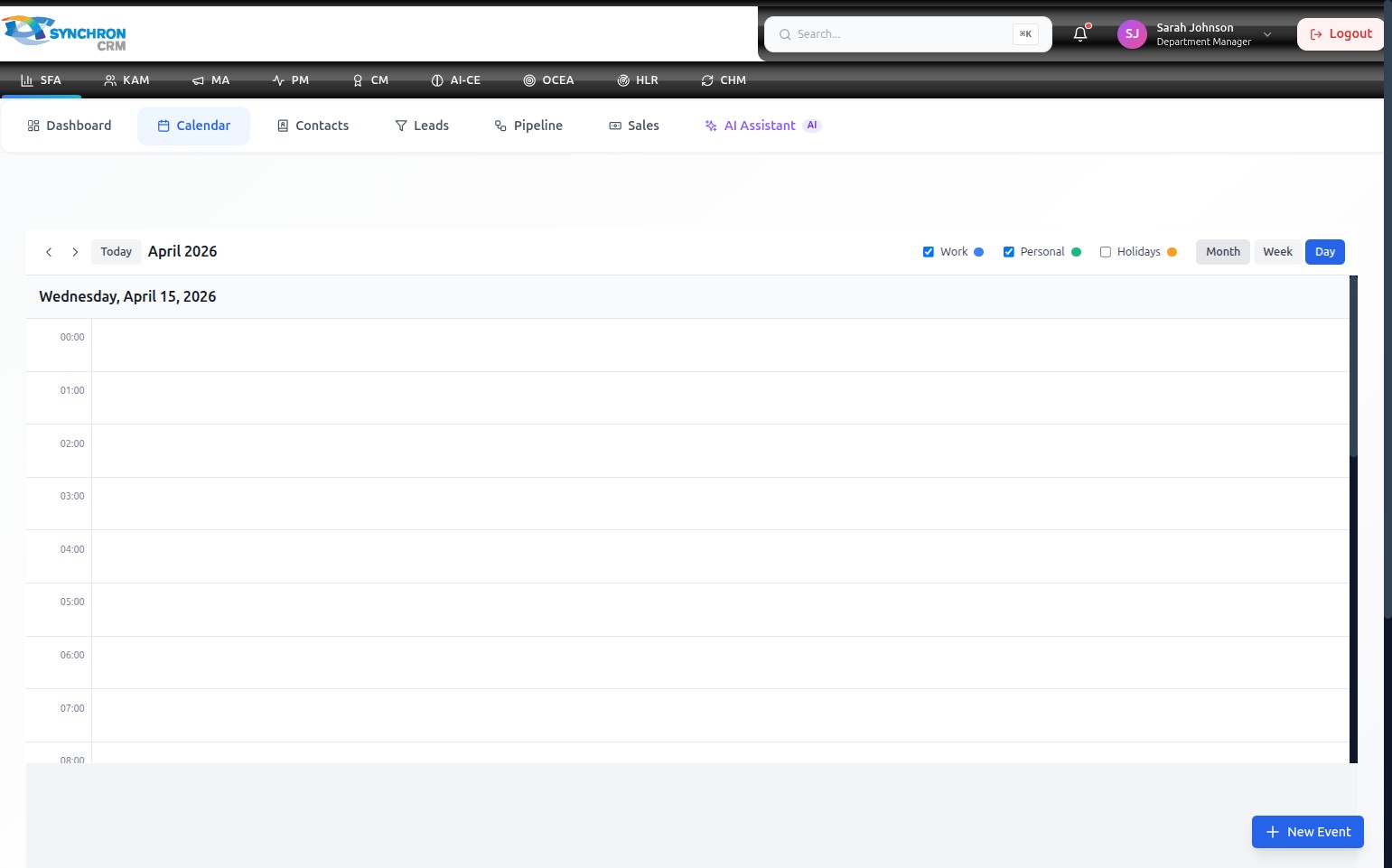Select the Day view button
This screenshot has height=868, width=1392.
pyautogui.click(x=1325, y=252)
